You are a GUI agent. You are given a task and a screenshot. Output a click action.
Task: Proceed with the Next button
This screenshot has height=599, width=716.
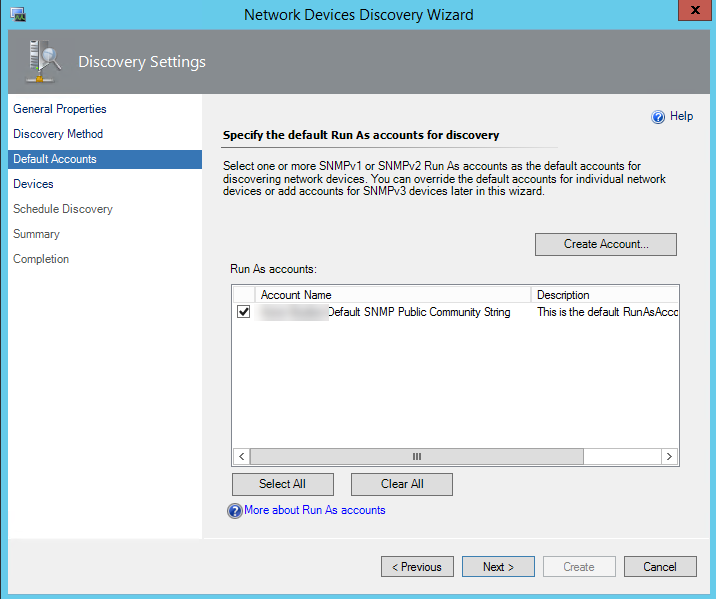tap(498, 567)
